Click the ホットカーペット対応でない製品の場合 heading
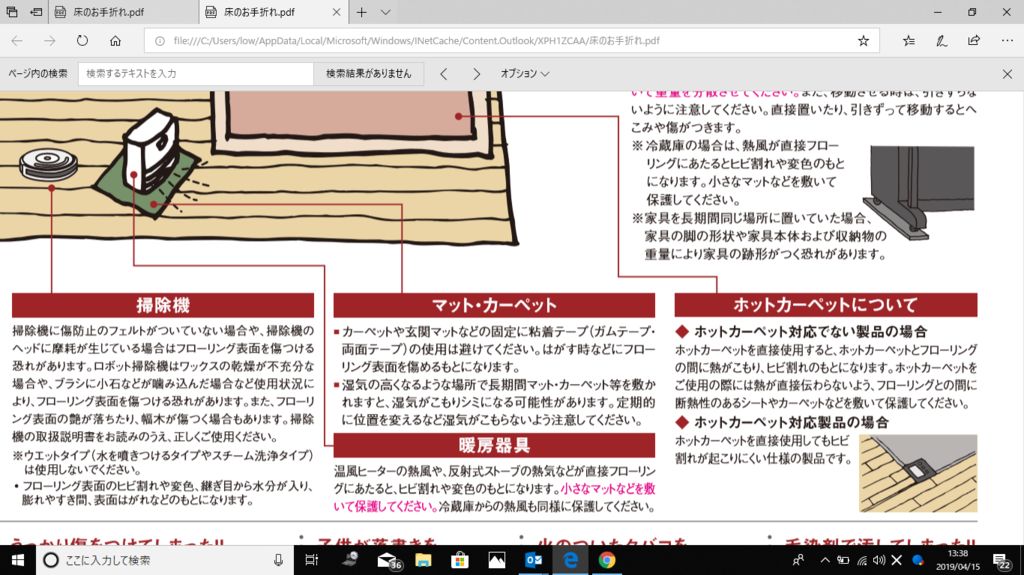The image size is (1024, 575). point(810,331)
